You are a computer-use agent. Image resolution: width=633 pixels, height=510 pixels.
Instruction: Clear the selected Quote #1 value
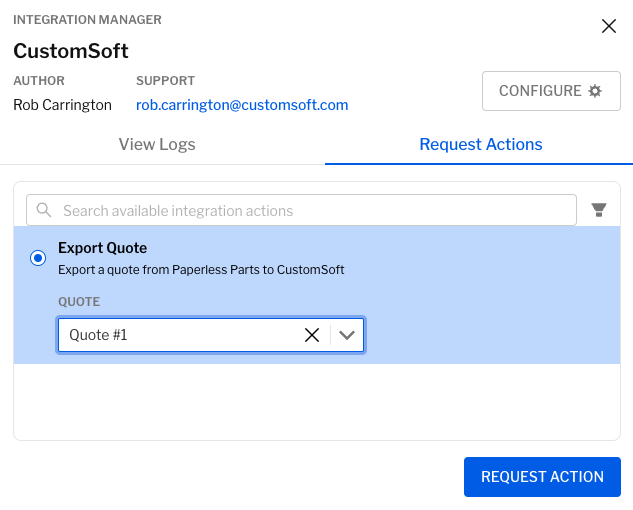click(x=312, y=336)
